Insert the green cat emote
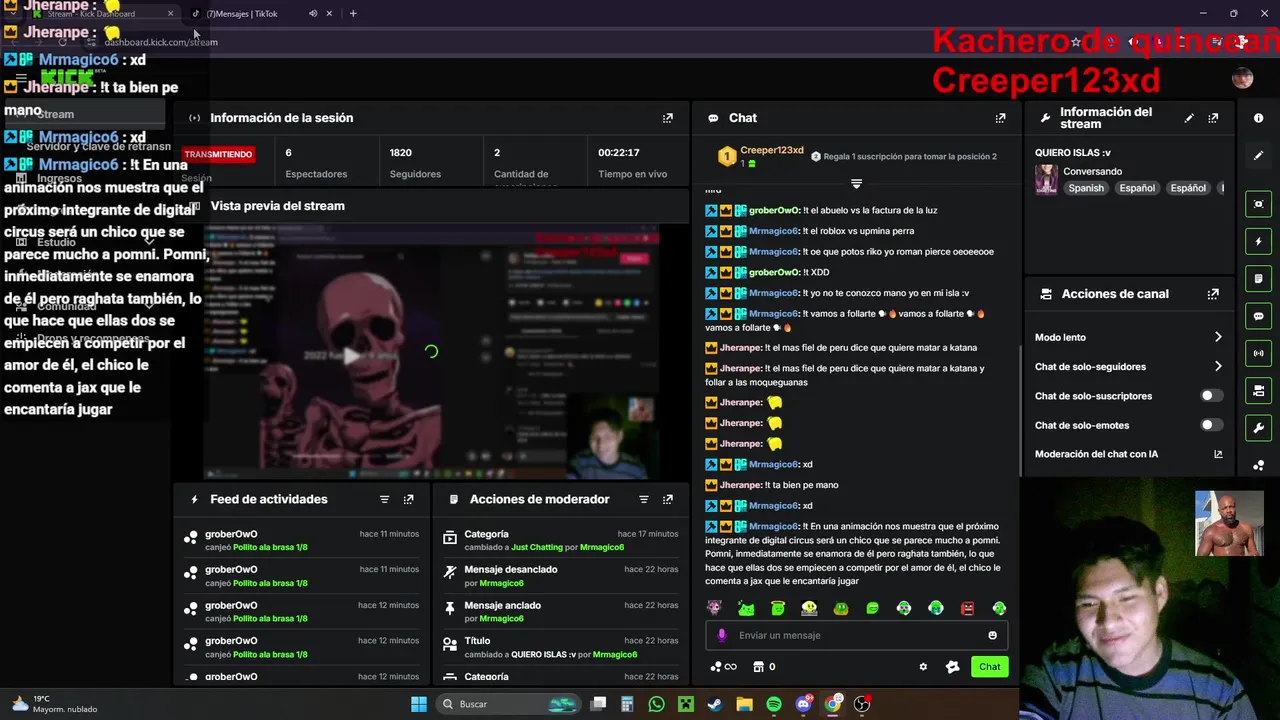Image resolution: width=1280 pixels, height=720 pixels. (746, 608)
